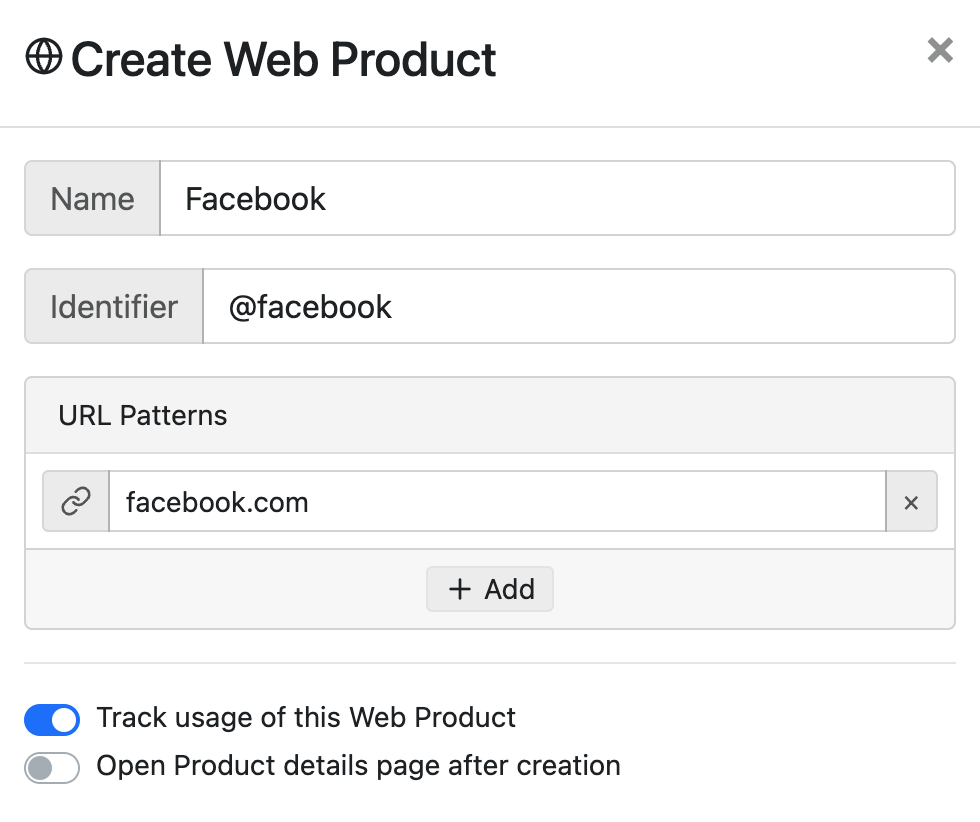Place cursor after @facebook identifier text
Viewport: 980px width, 822px height.
[x=393, y=307]
